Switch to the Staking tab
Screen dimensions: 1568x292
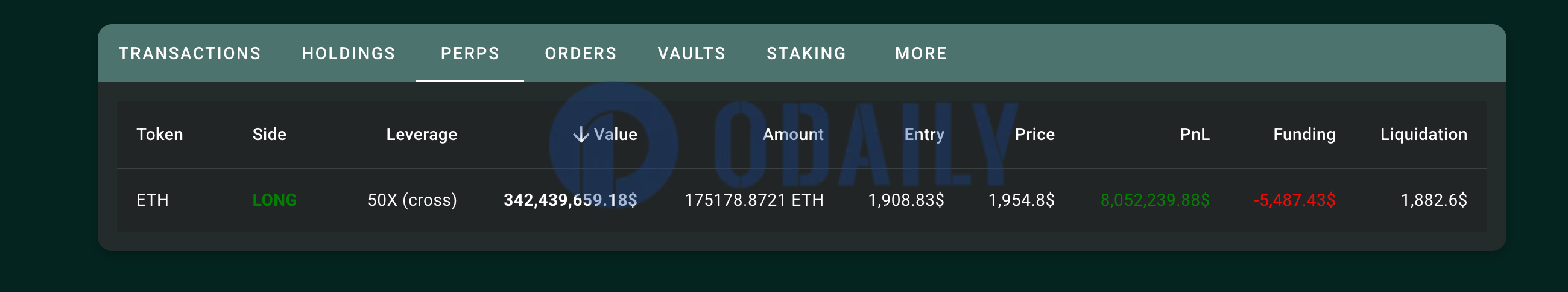[806, 54]
